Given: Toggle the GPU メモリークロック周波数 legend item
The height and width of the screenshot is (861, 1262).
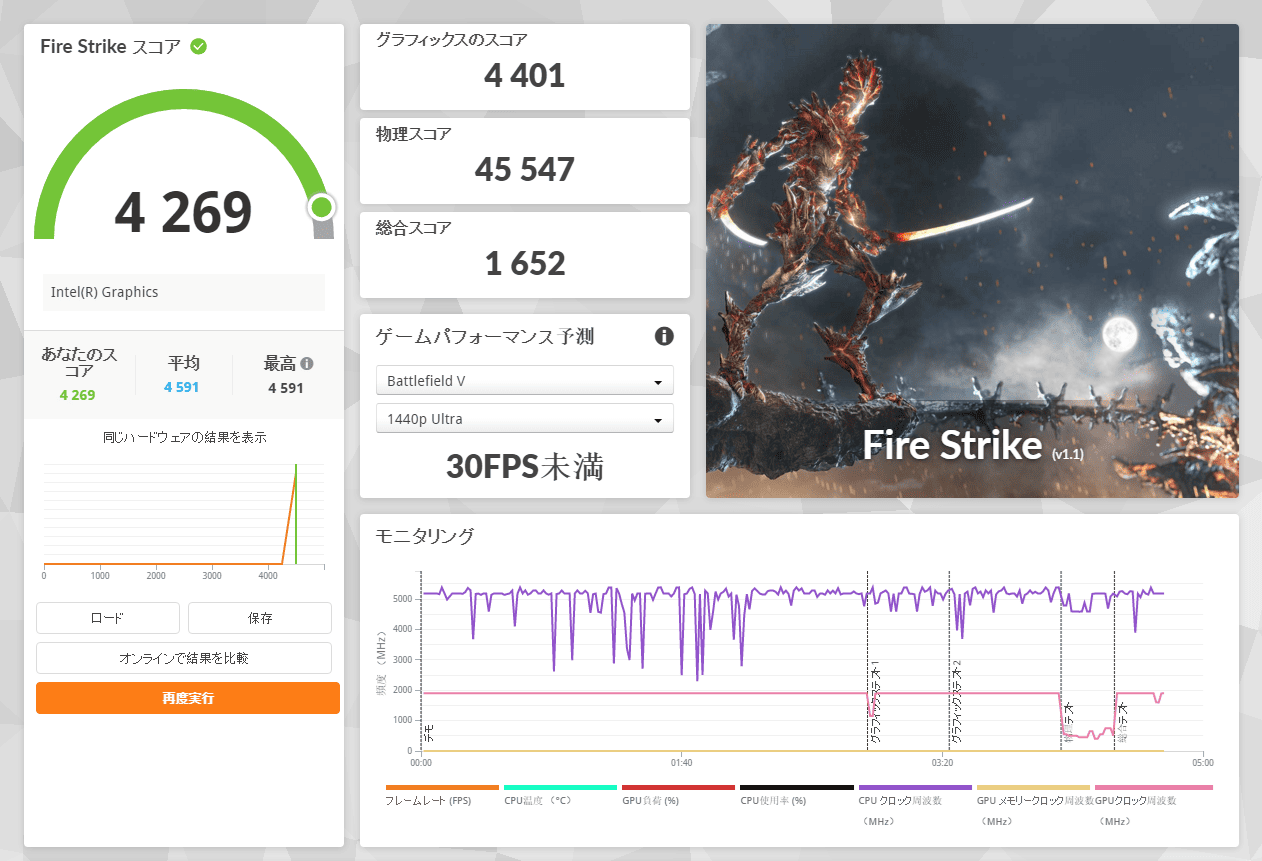Looking at the screenshot, I should 1032,789.
